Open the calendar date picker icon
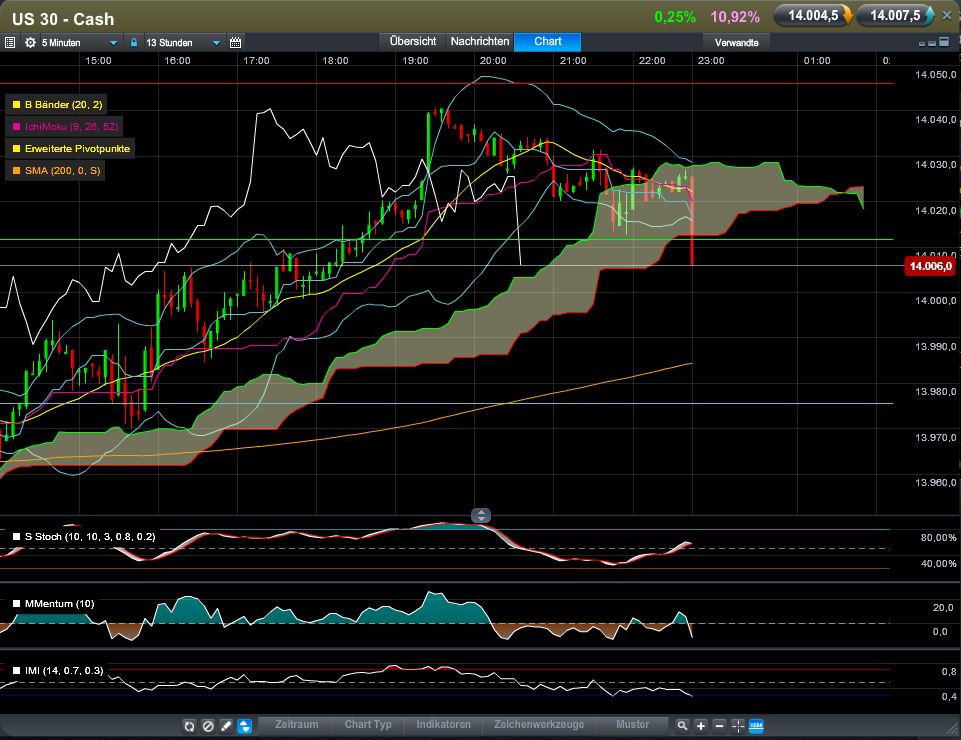The width and height of the screenshot is (961, 740). 235,42
